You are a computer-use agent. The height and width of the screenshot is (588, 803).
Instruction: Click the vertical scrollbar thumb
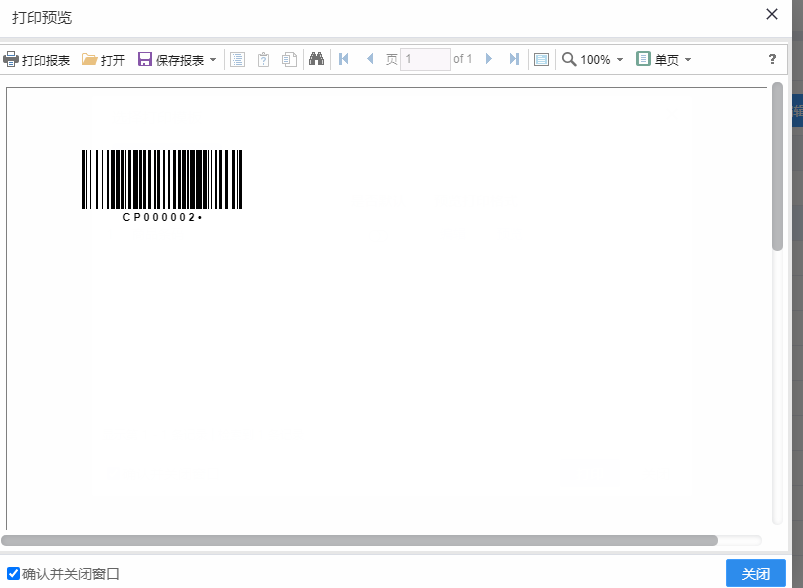(777, 166)
